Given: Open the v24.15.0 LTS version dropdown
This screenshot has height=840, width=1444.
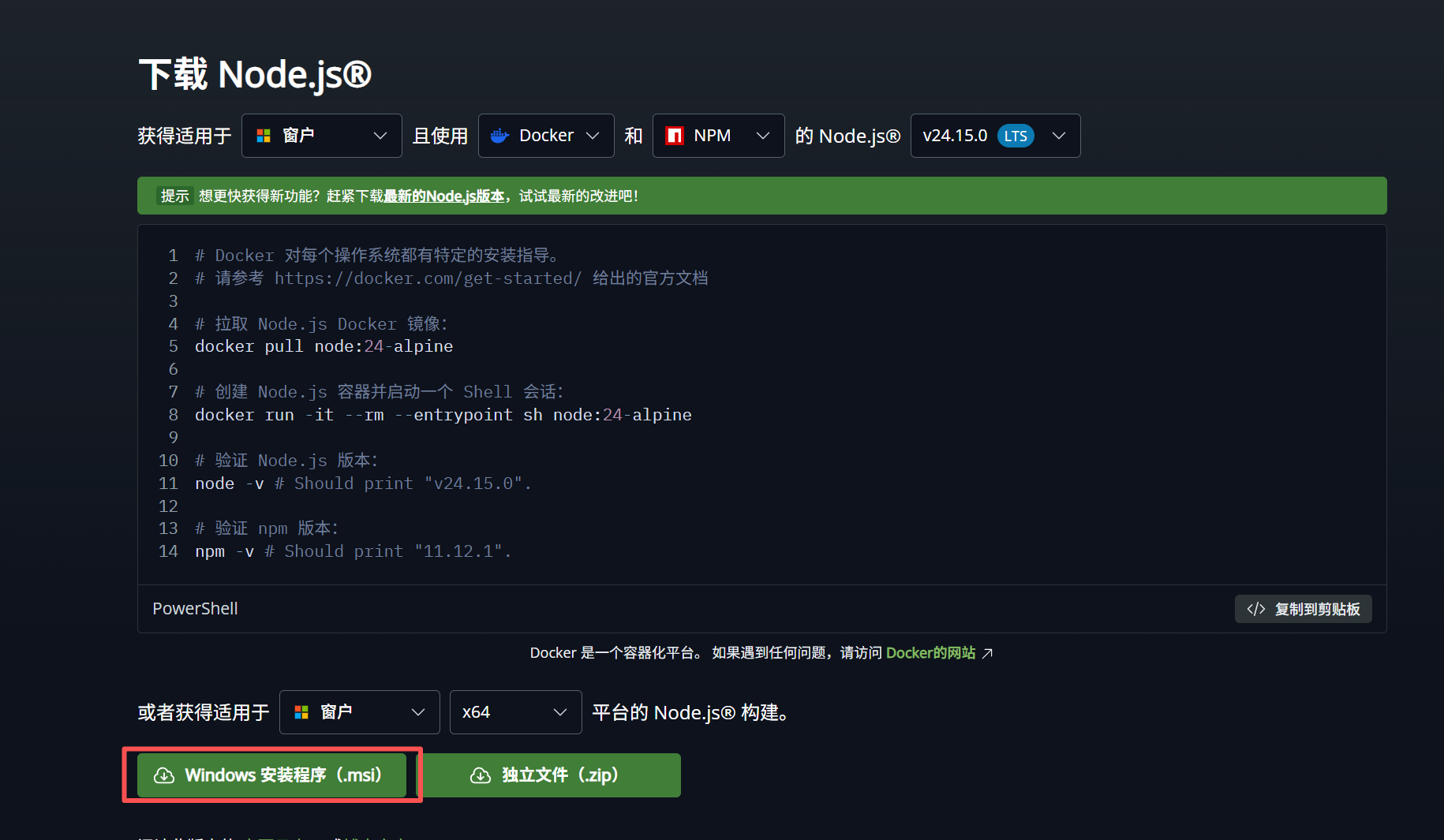Looking at the screenshot, I should click(995, 136).
